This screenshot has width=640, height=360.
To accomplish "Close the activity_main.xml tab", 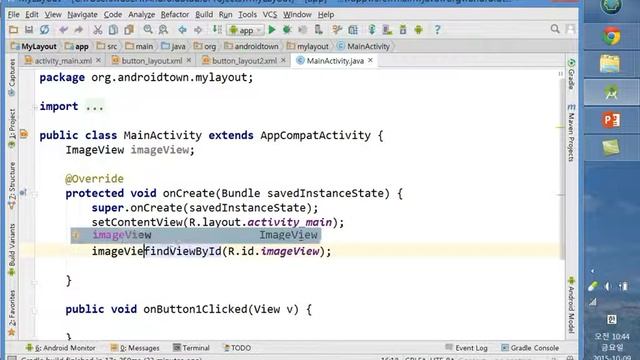I will (98, 60).
